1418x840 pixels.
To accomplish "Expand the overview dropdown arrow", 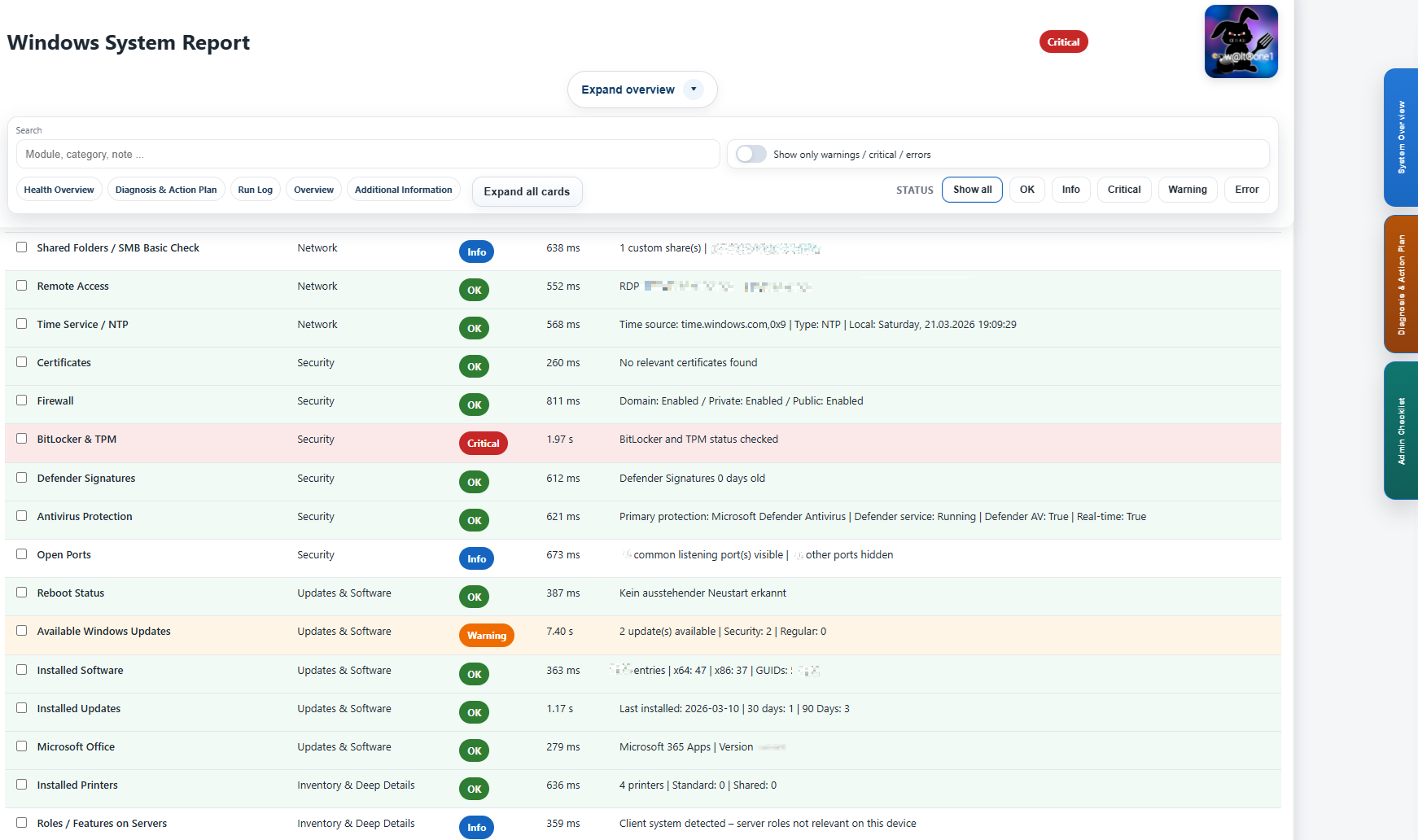I will point(694,90).
